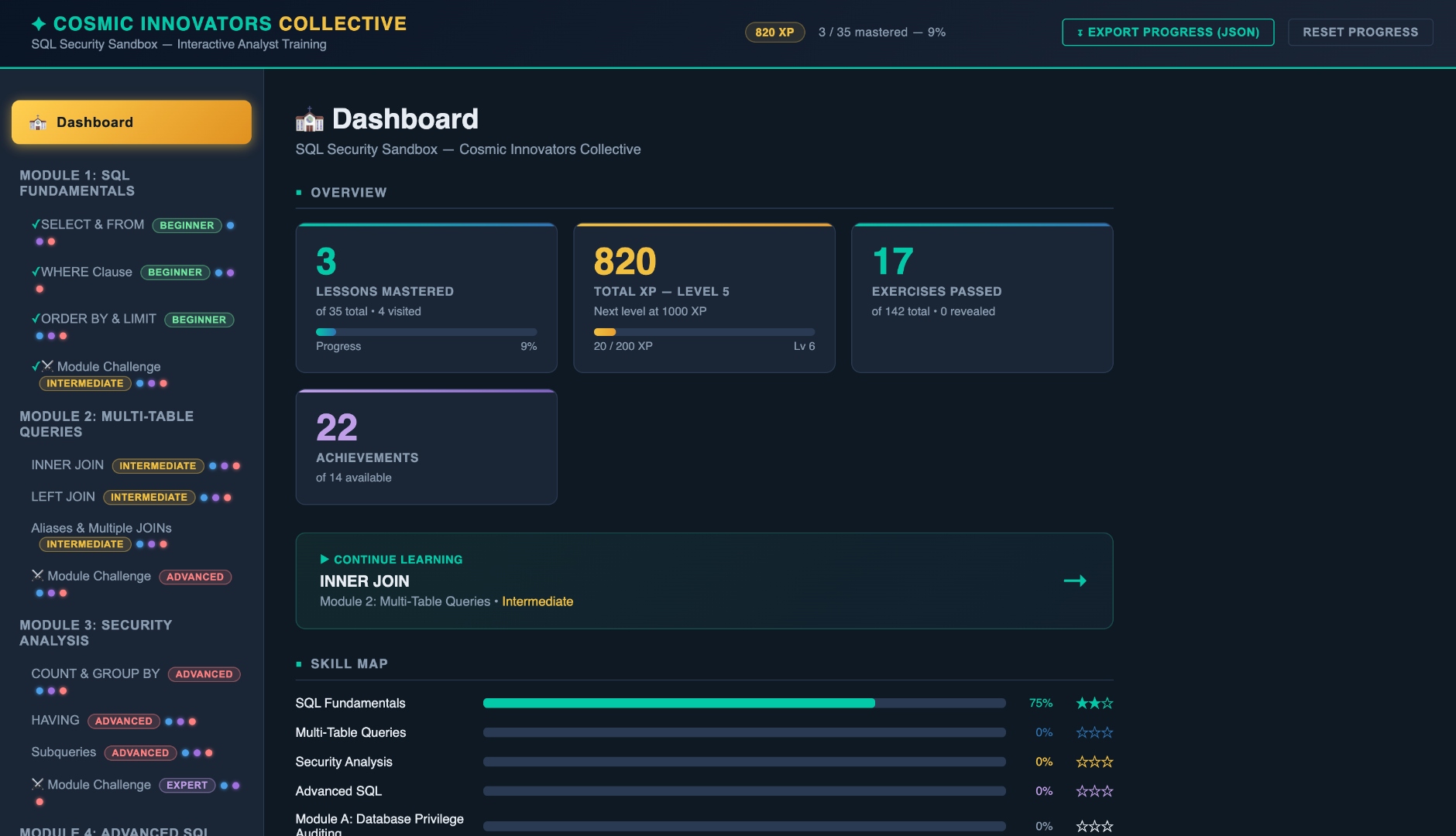
Task: Click the arrow on the Continue Learning card
Action: pos(1075,581)
